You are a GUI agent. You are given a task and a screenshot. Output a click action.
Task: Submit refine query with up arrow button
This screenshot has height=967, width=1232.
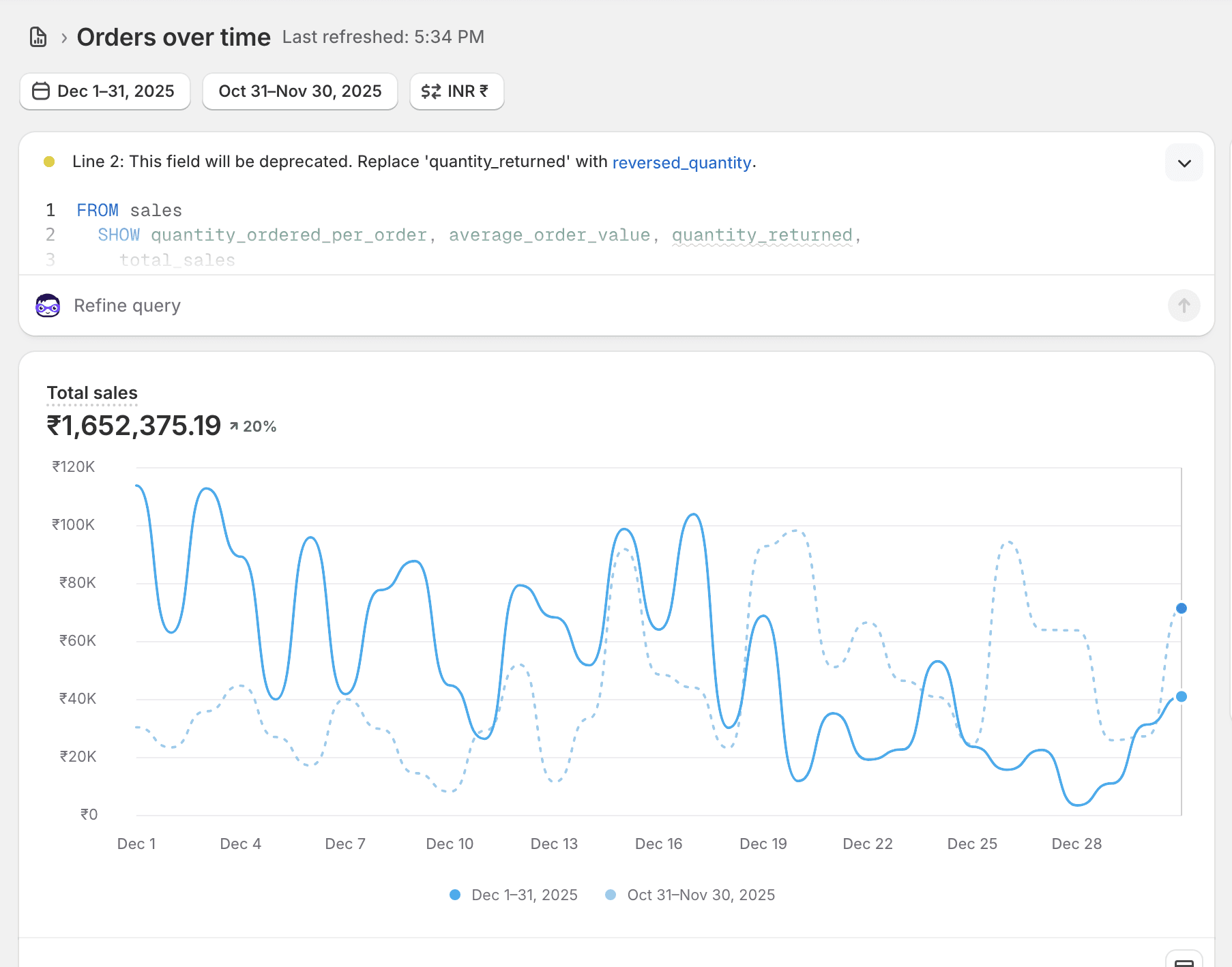(x=1184, y=306)
